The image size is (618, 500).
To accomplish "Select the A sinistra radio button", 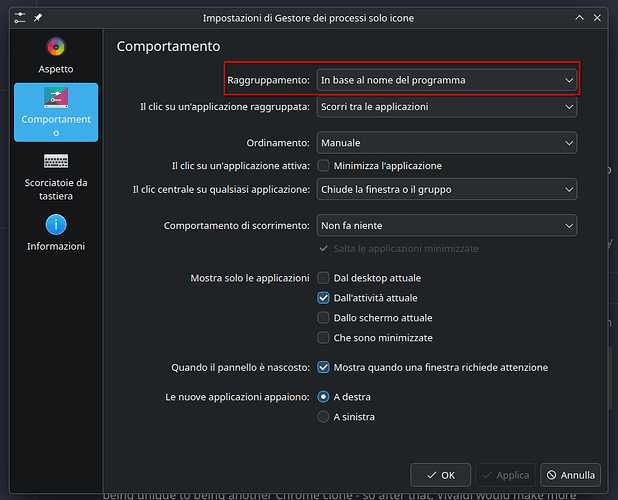I will (323, 417).
